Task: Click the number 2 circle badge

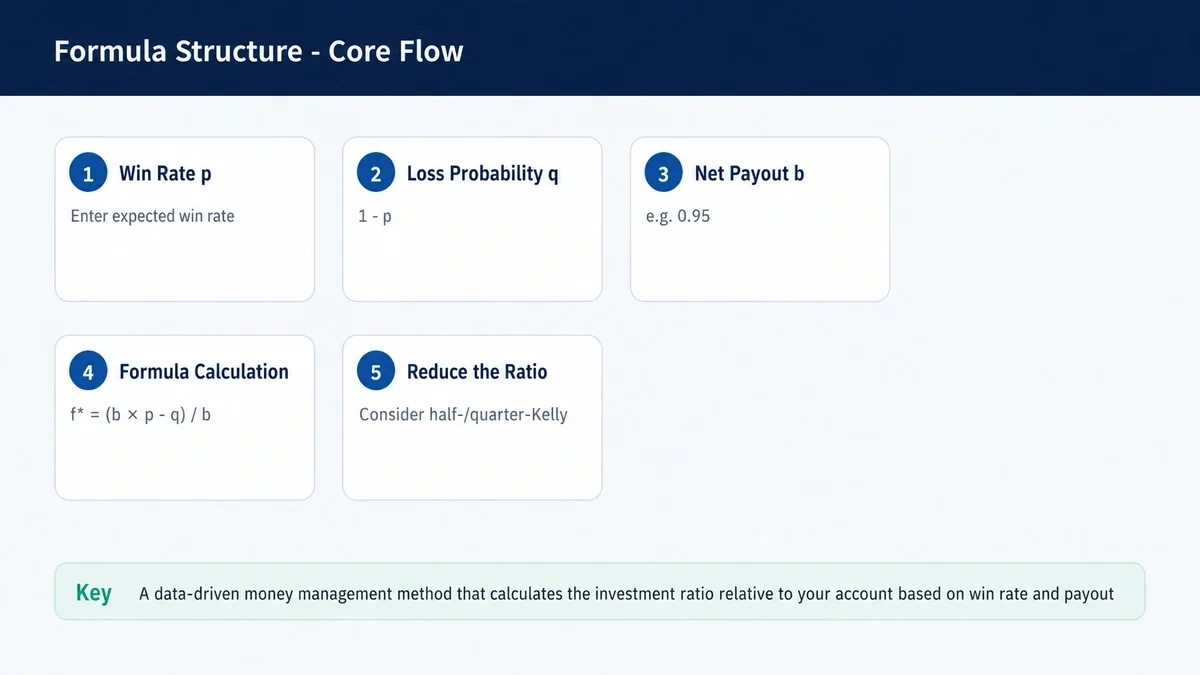Action: tap(376, 174)
